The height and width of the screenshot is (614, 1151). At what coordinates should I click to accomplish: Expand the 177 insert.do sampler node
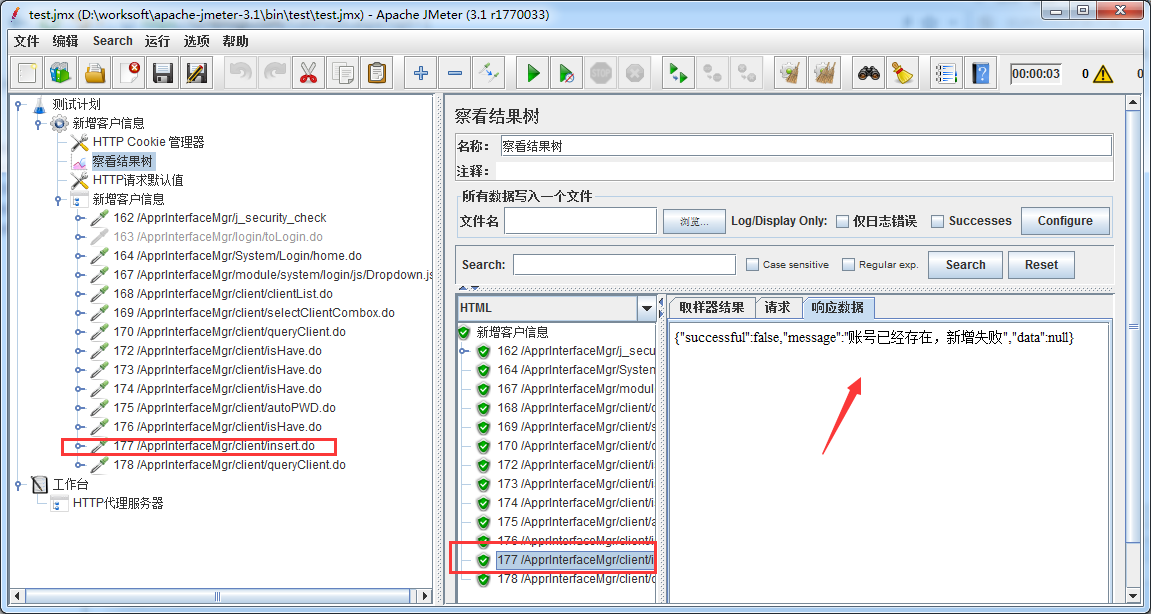tap(79, 446)
